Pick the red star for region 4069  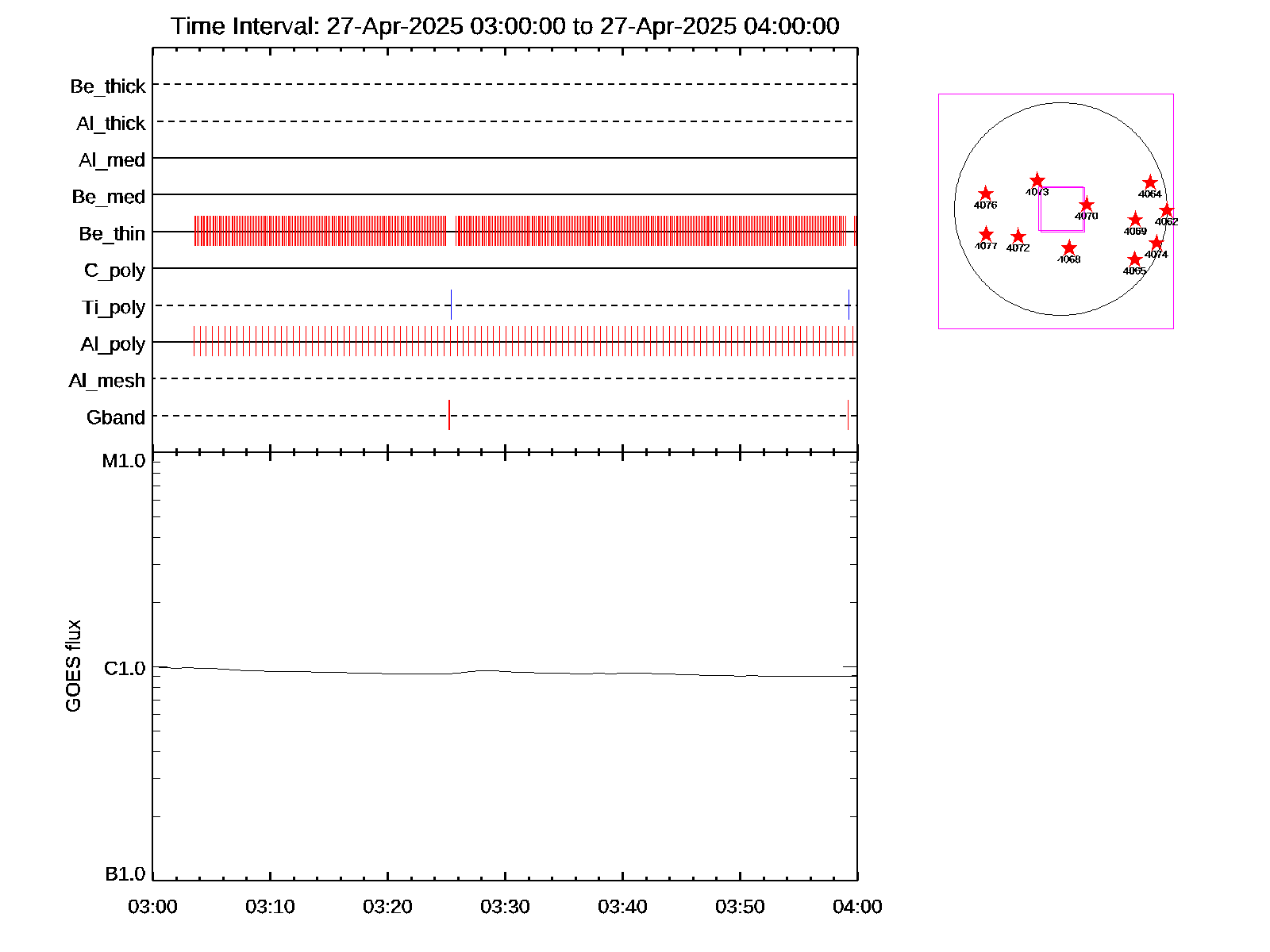[x=1135, y=220]
